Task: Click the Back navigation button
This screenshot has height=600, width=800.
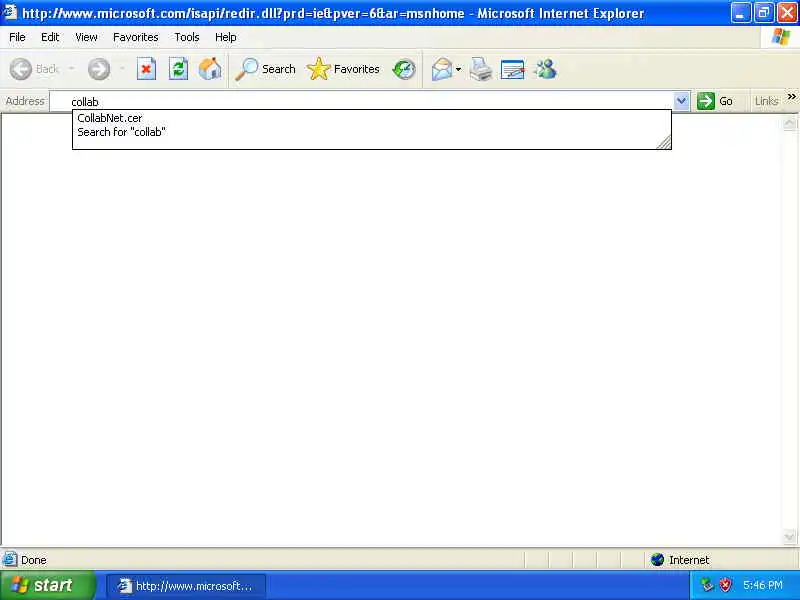Action: click(x=34, y=69)
